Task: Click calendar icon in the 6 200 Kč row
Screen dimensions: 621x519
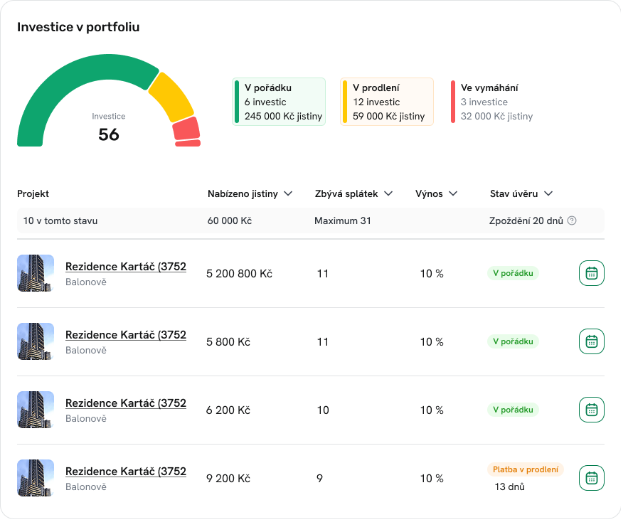Action: 591,409
